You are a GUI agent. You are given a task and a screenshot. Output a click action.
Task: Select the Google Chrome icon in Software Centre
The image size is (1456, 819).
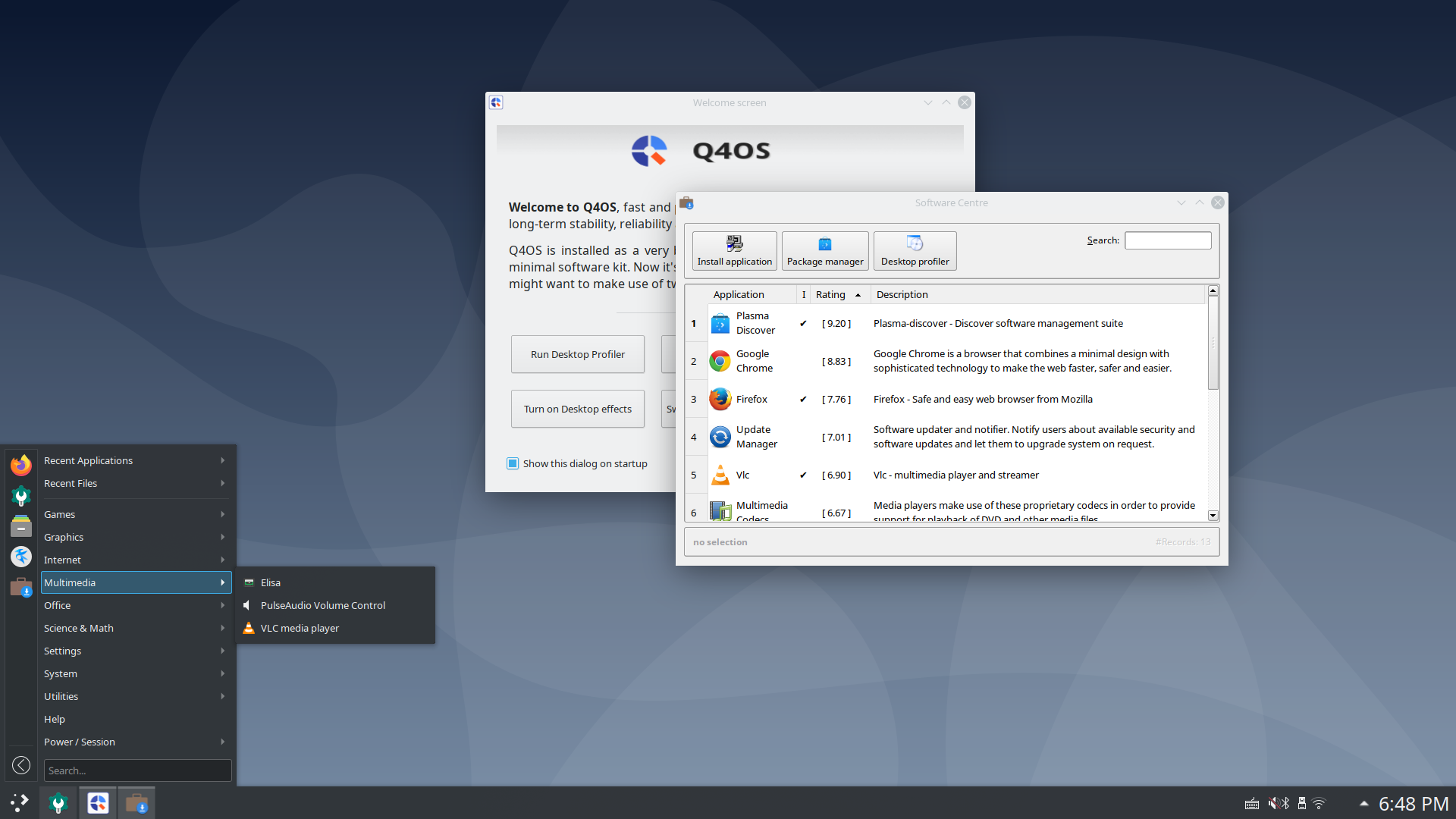coord(720,361)
